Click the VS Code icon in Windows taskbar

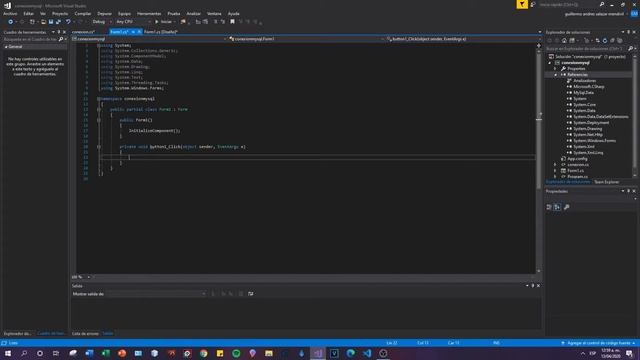click(x=367, y=353)
